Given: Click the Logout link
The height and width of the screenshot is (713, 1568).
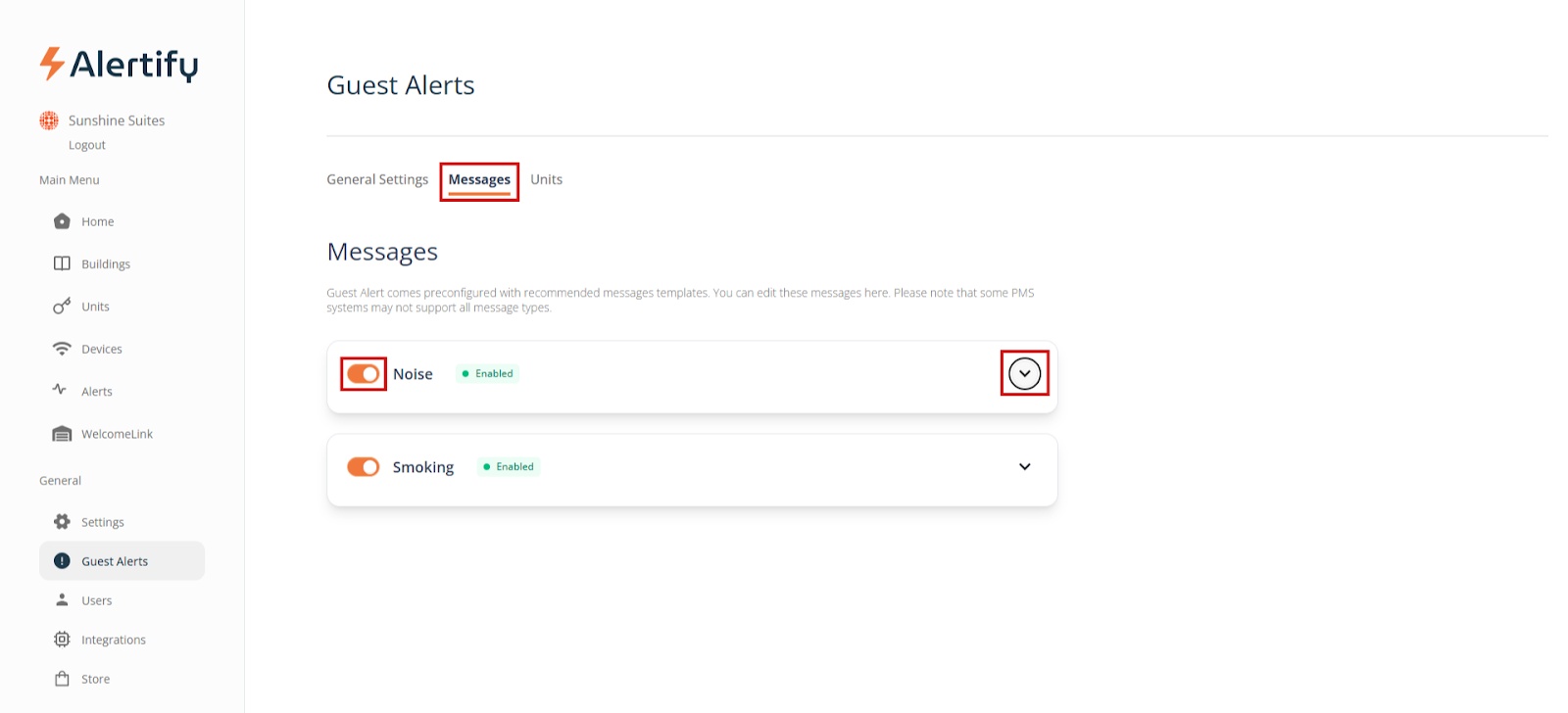Looking at the screenshot, I should pos(87,145).
